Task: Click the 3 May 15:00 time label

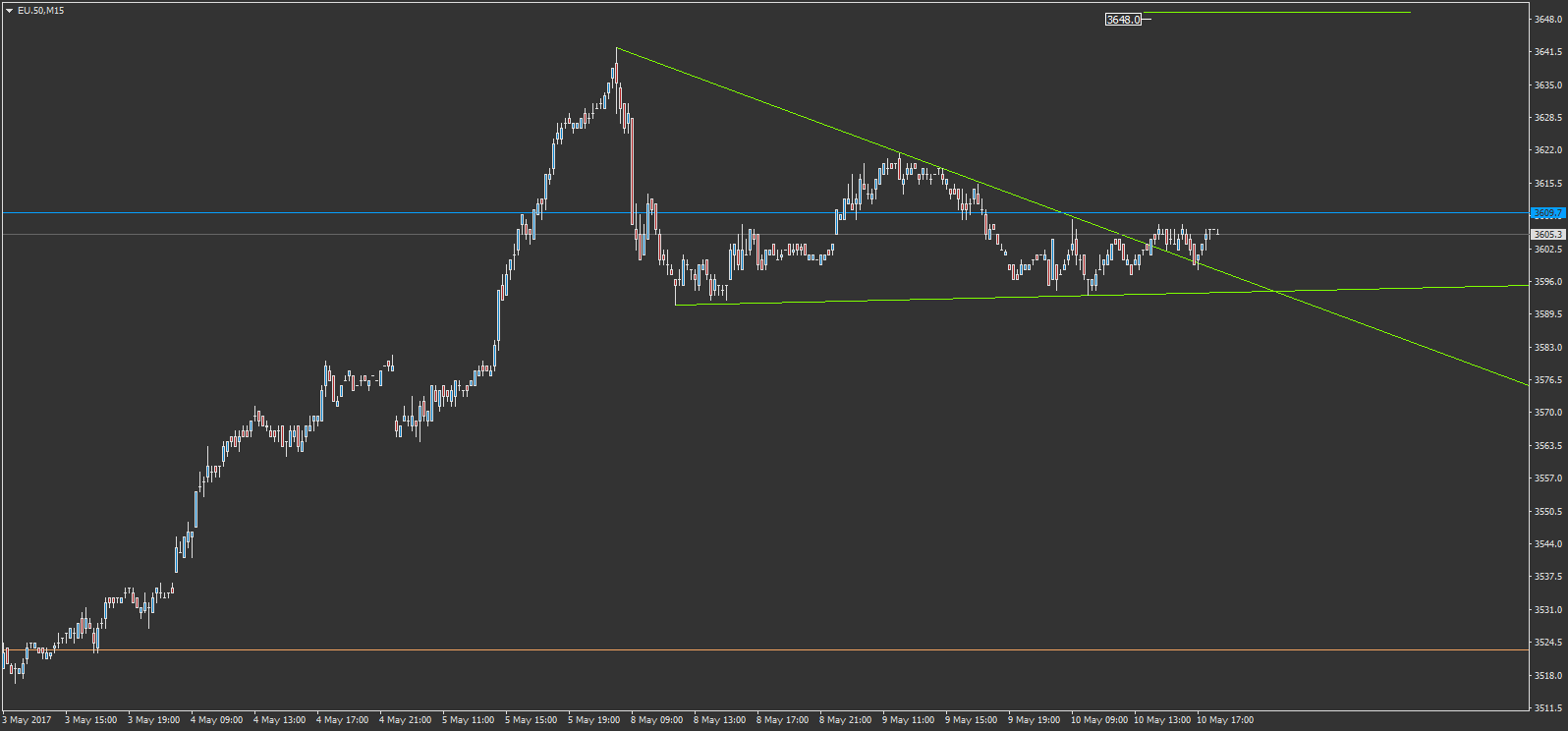Action: point(90,720)
